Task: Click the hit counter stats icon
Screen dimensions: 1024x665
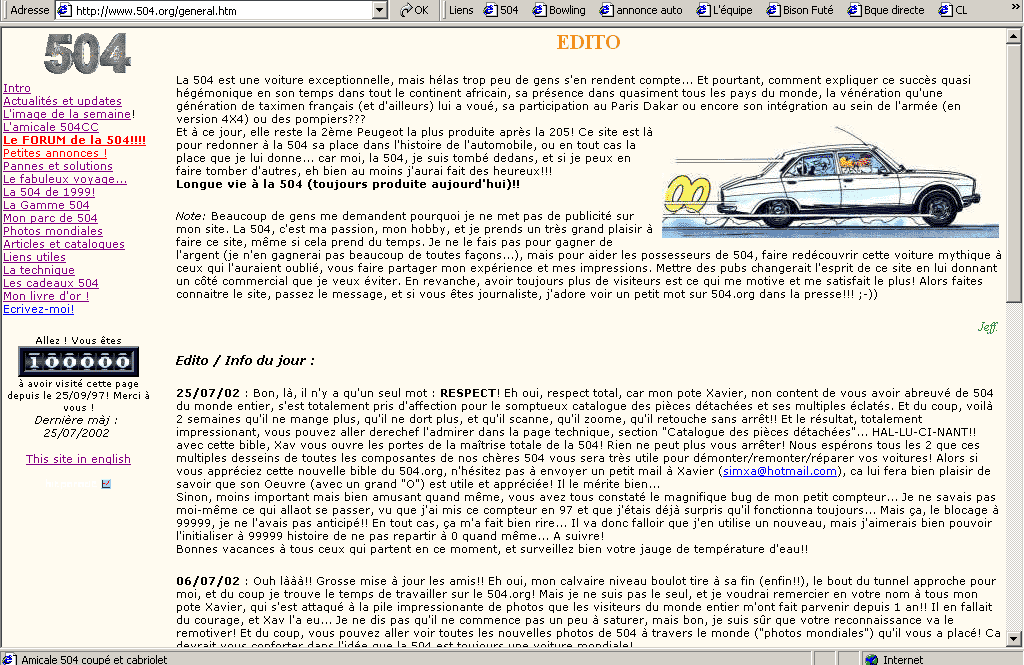Action: tap(106, 484)
